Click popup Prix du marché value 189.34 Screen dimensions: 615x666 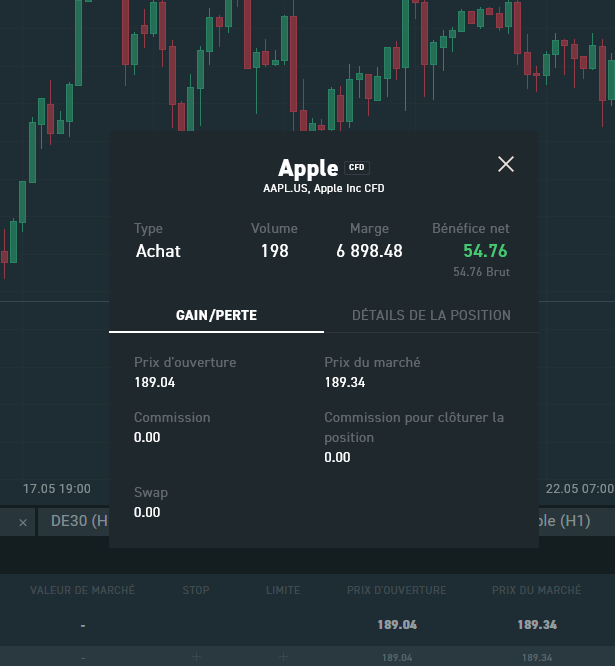point(345,382)
